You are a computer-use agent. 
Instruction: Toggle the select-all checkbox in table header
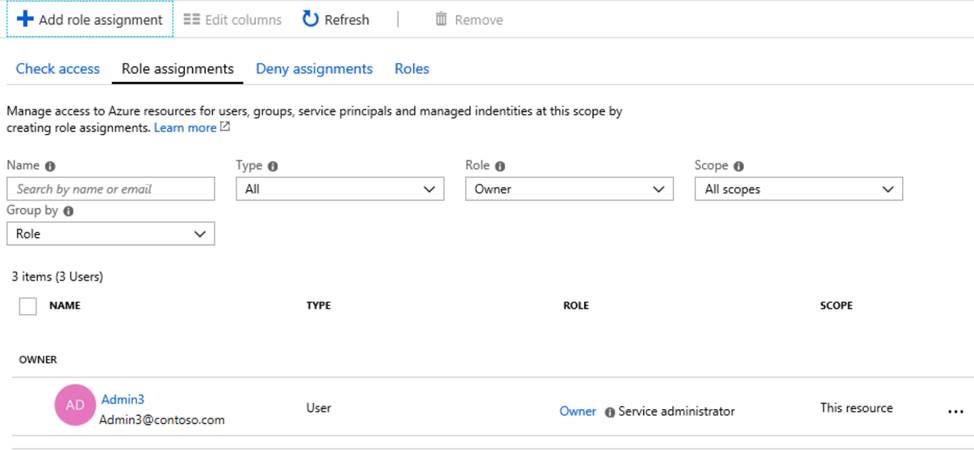[x=28, y=306]
